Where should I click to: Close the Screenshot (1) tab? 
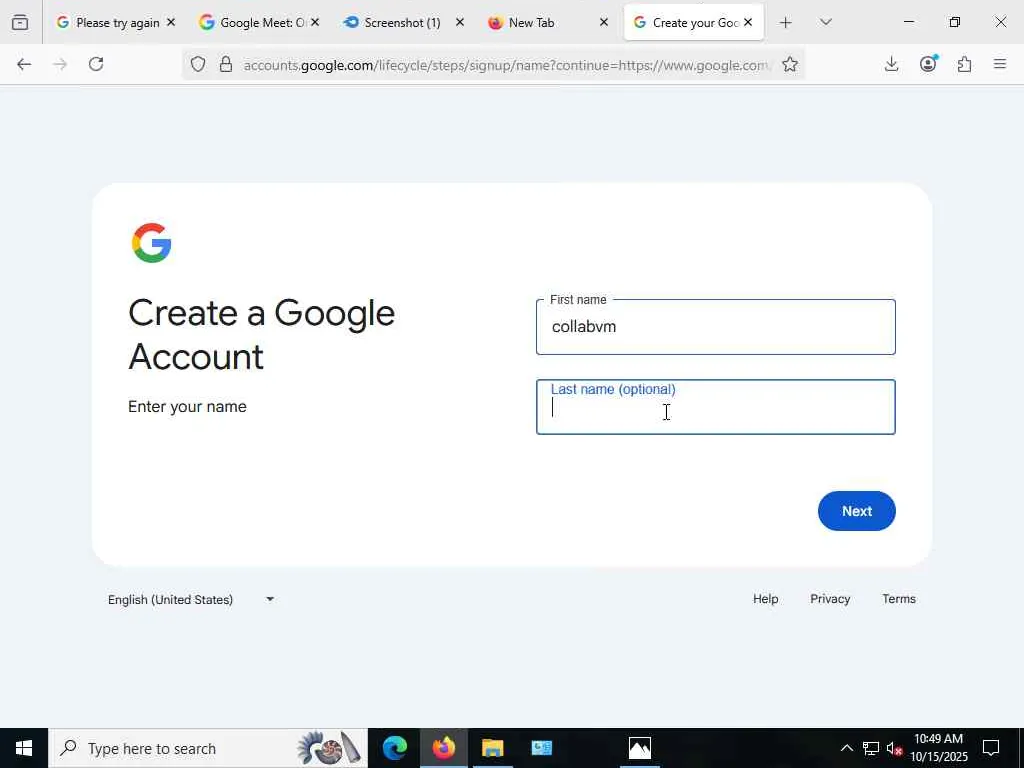coord(460,22)
